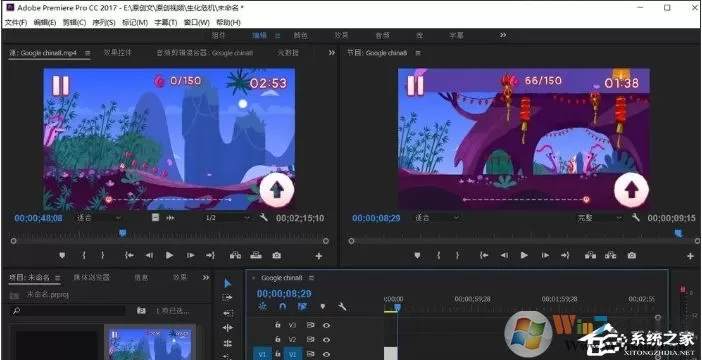This screenshot has width=702, height=360.
Task: Toggle V3 sync lock
Action: coord(310,325)
